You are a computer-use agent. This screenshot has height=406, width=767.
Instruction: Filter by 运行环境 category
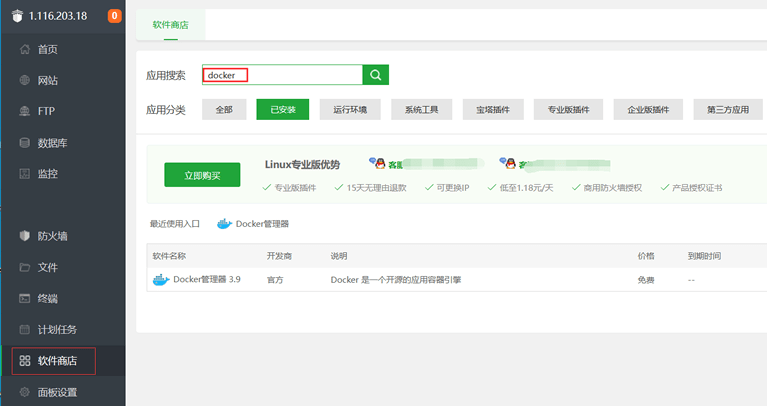[x=350, y=110]
